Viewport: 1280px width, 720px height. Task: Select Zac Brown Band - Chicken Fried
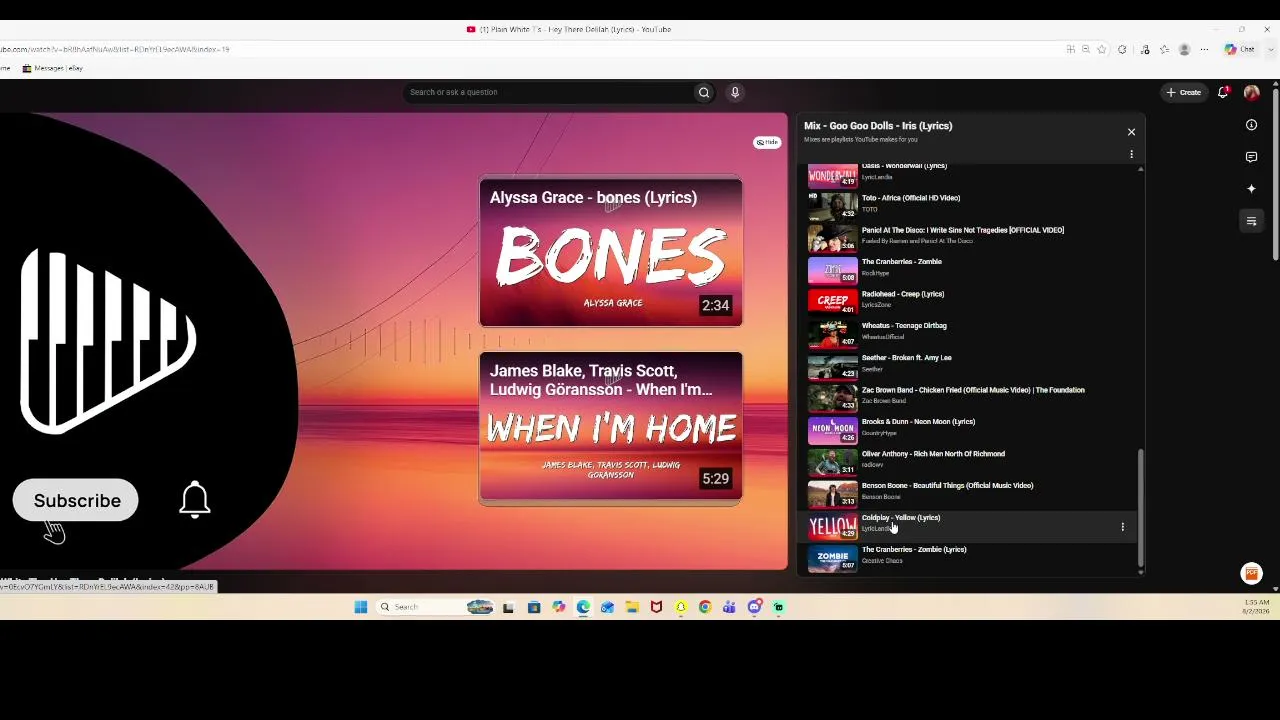click(x=970, y=397)
